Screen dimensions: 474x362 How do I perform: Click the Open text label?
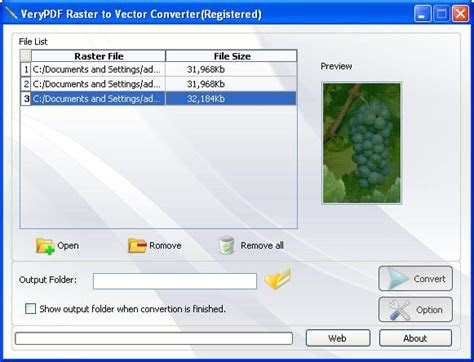[x=68, y=246]
